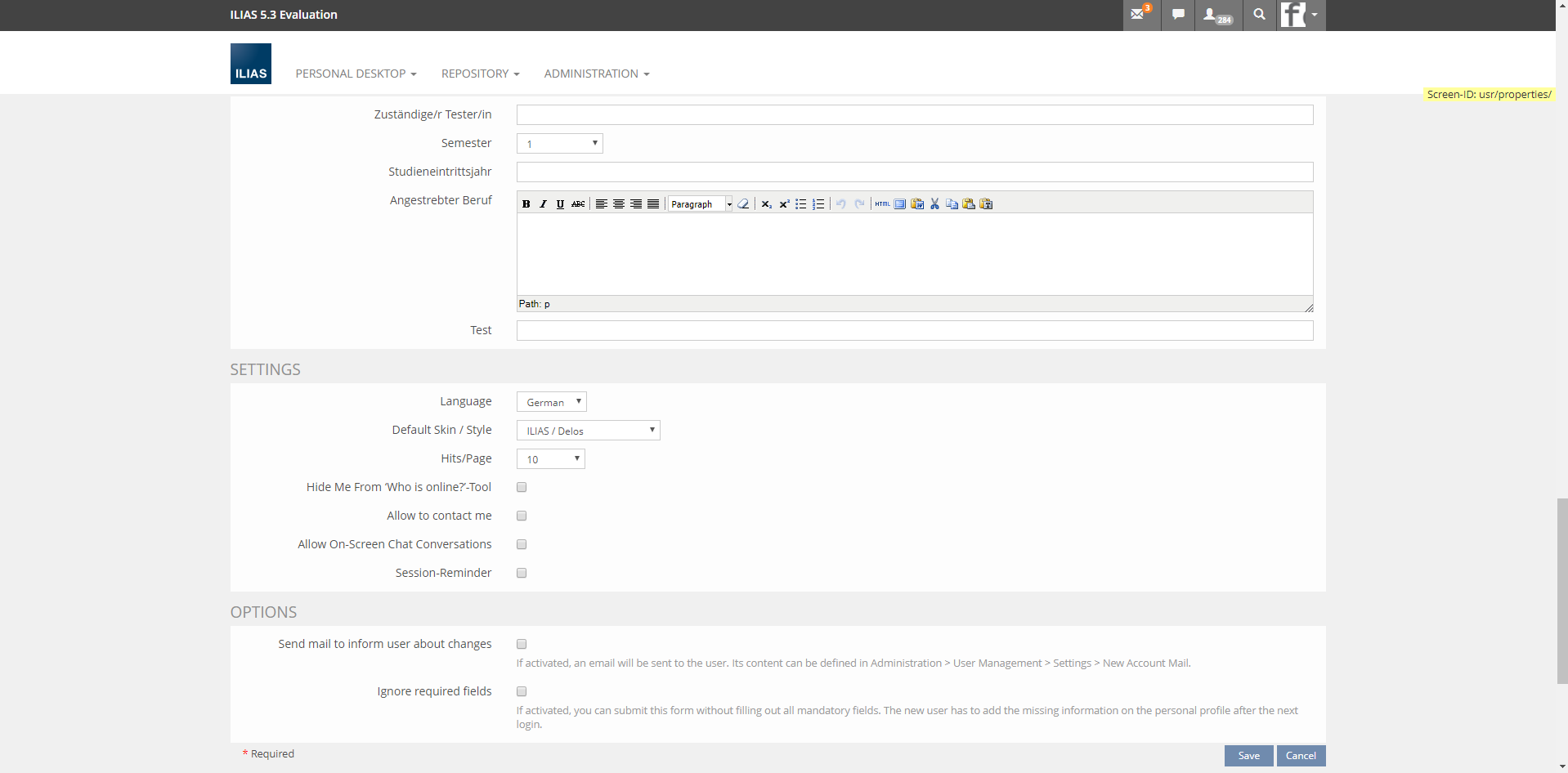This screenshot has width=1568, height=773.
Task: Open the mail inbox with 3 notifications
Action: point(1140,15)
